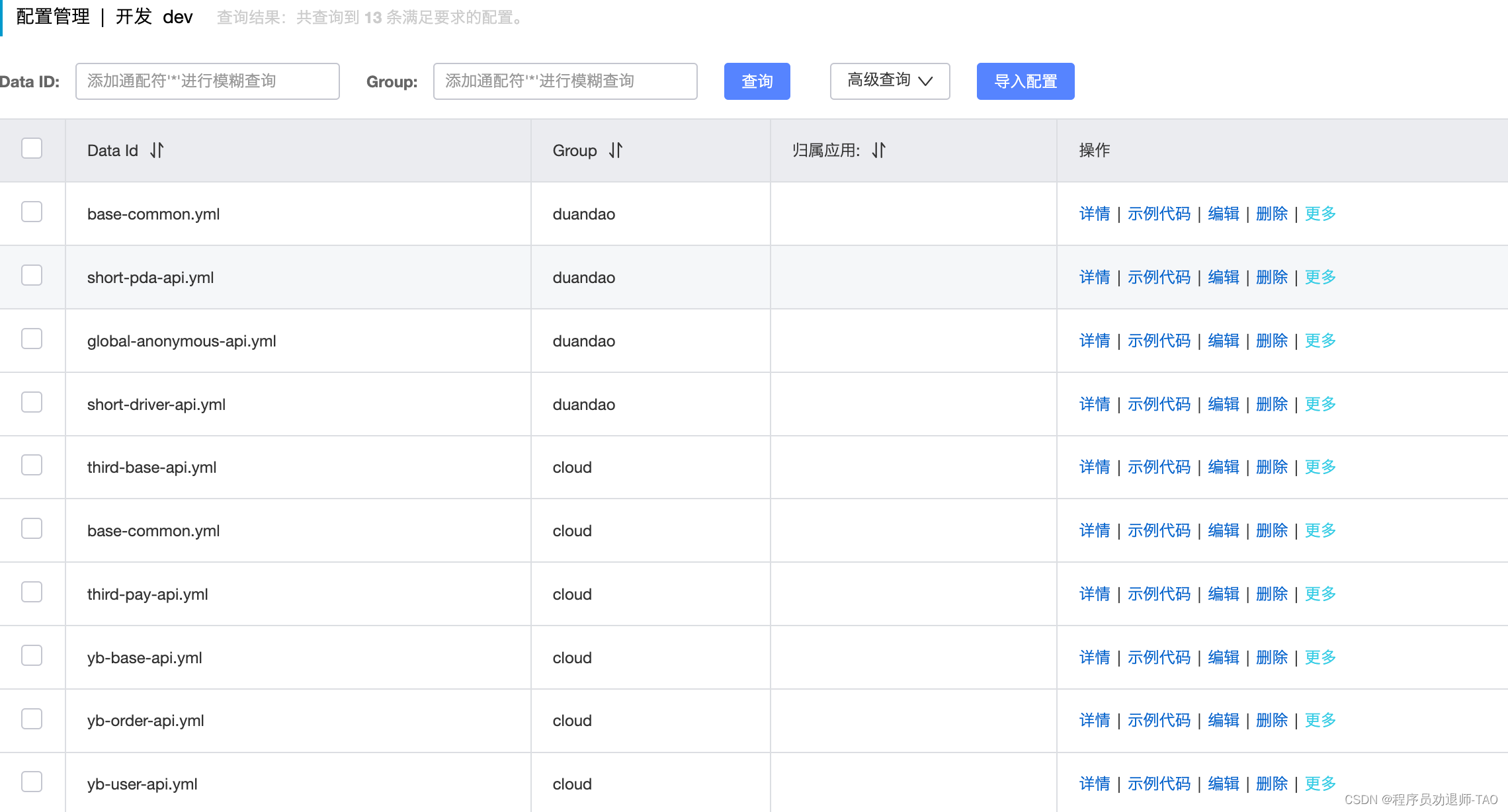The width and height of the screenshot is (1508, 812).
Task: Open 示例代码 for third-base-api.yml
Action: (x=1159, y=467)
